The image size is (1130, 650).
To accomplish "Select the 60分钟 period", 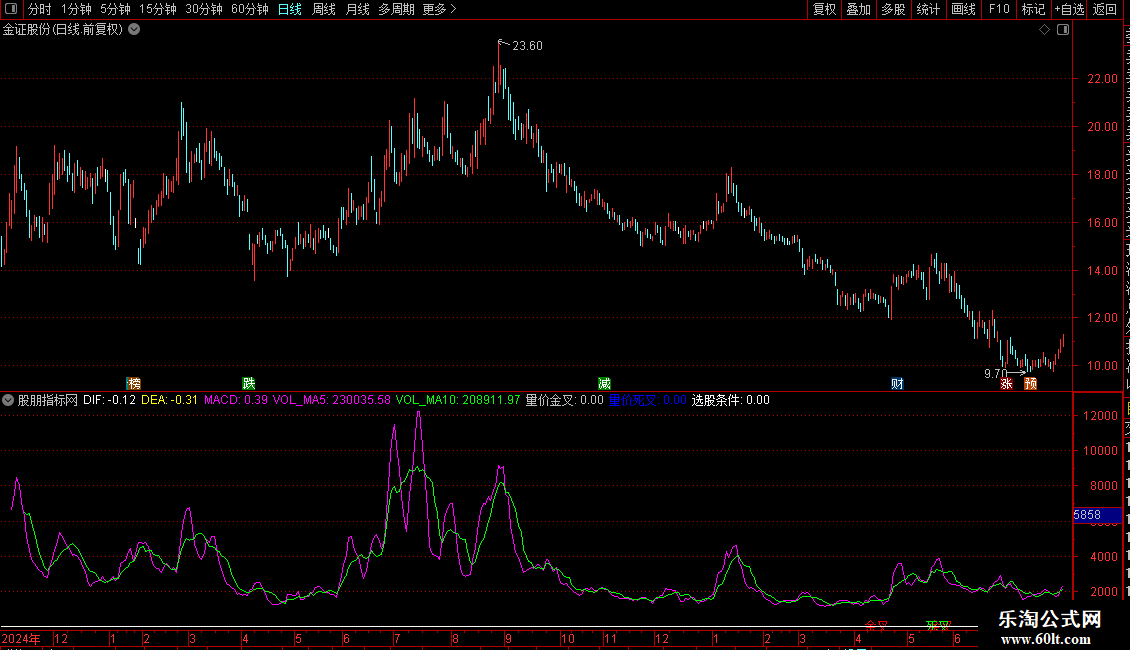I will pos(250,9).
